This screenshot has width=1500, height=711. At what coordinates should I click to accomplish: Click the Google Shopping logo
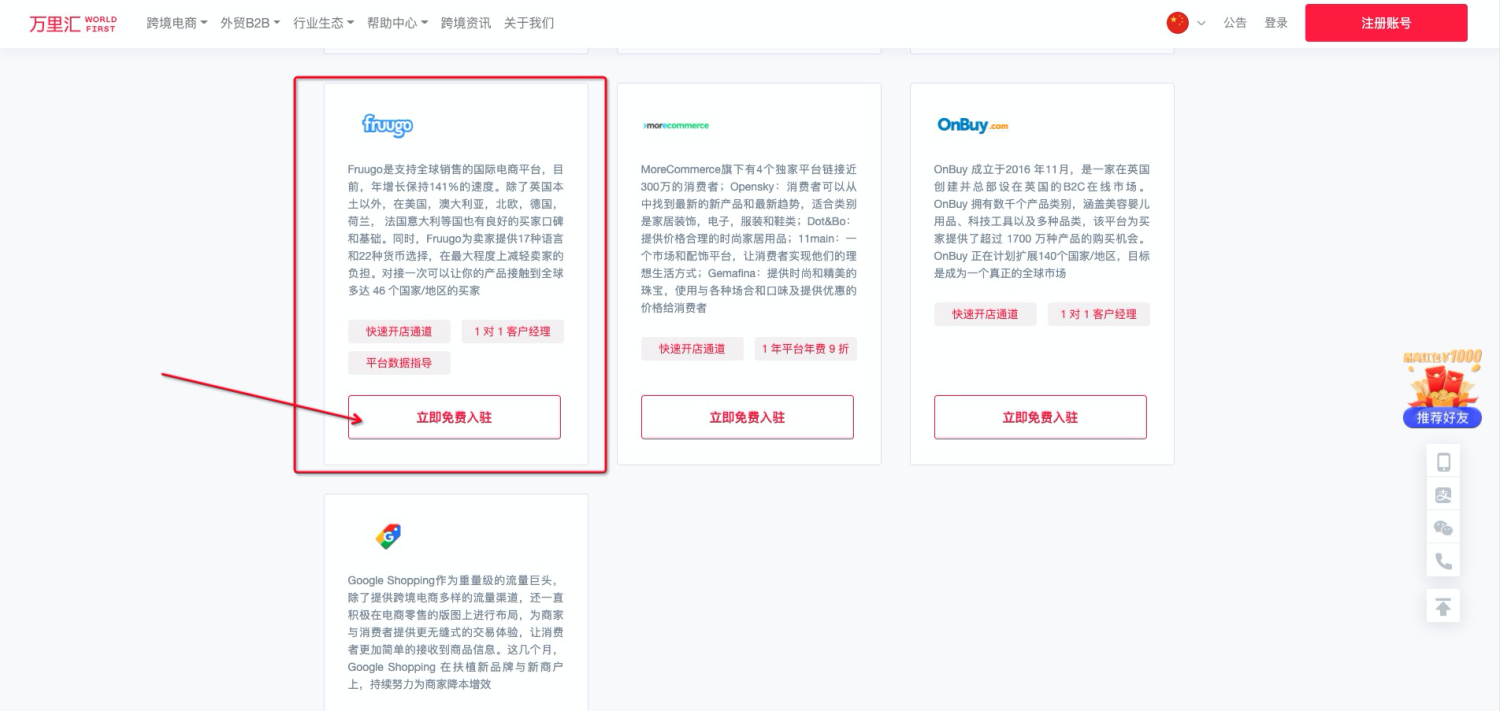click(x=388, y=535)
